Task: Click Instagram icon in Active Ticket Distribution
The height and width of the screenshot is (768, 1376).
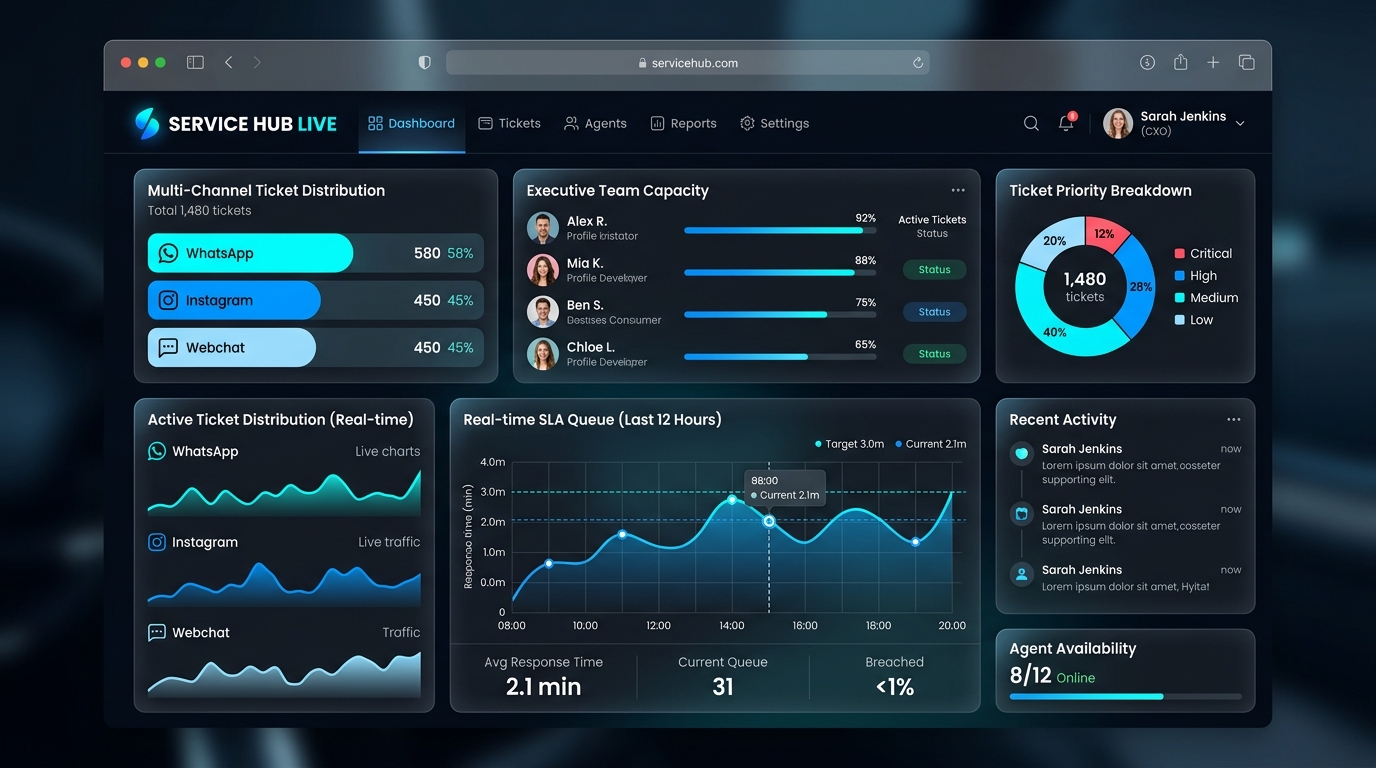Action: pyautogui.click(x=157, y=542)
